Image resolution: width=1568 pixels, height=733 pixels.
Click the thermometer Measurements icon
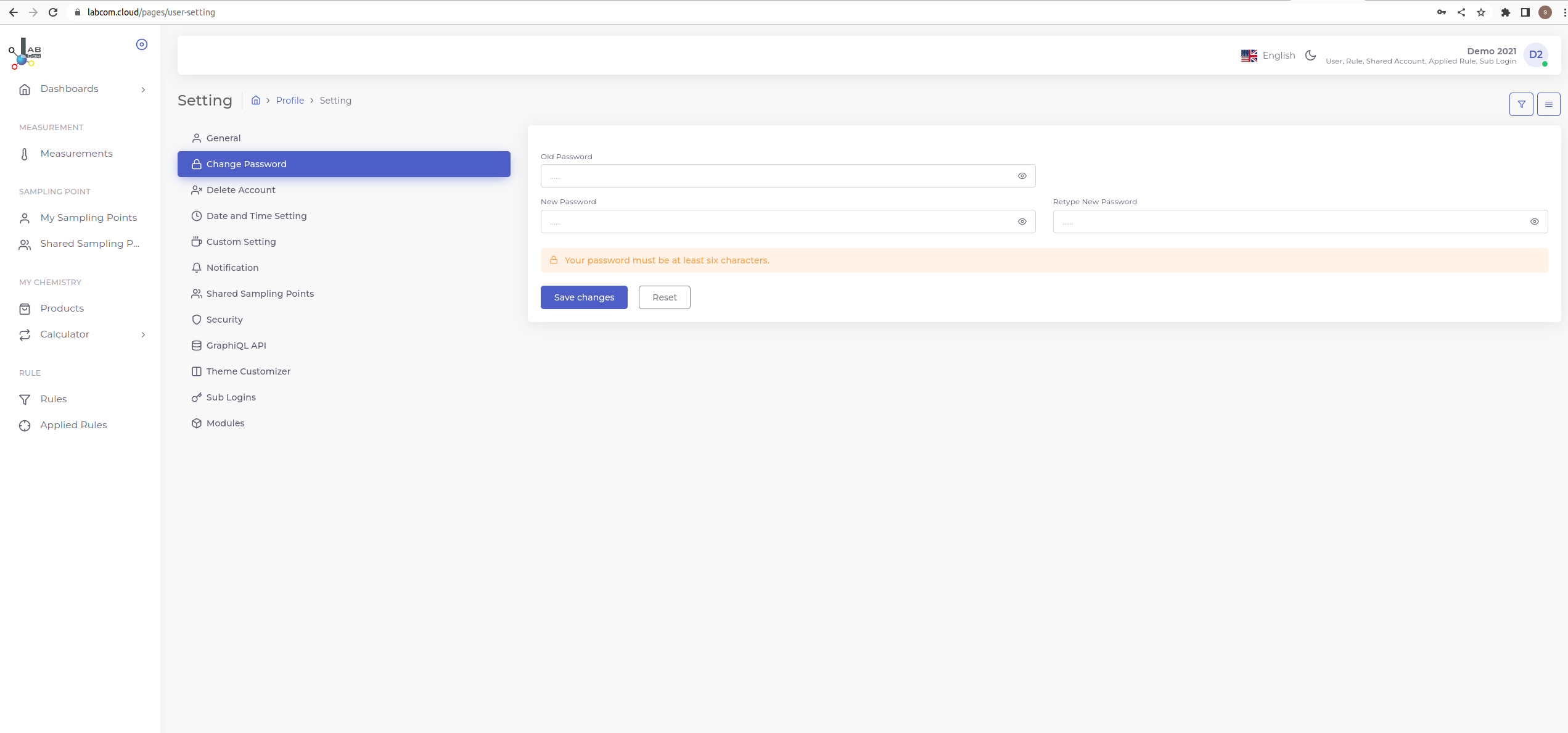25,154
